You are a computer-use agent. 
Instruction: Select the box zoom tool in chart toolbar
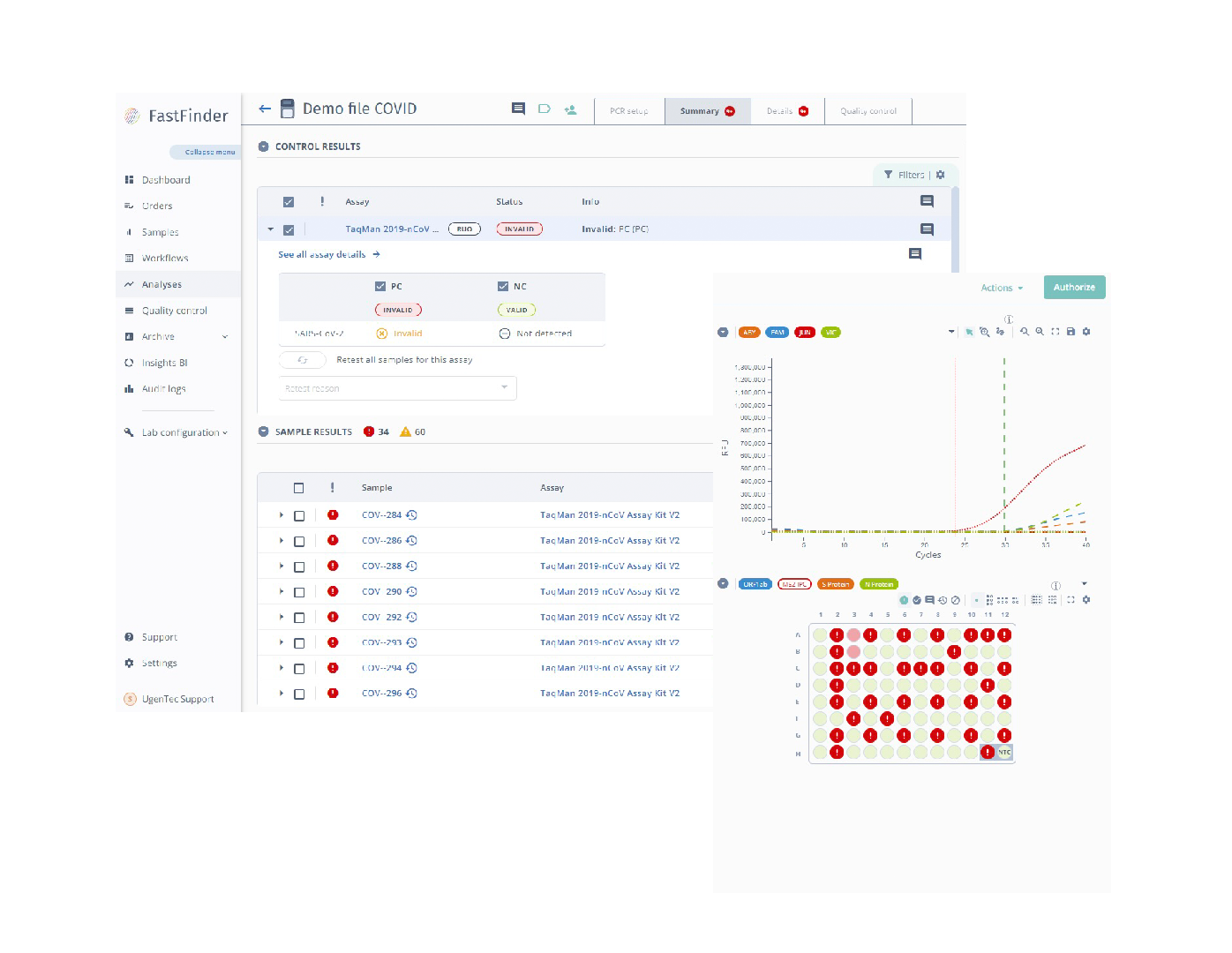[x=984, y=332]
